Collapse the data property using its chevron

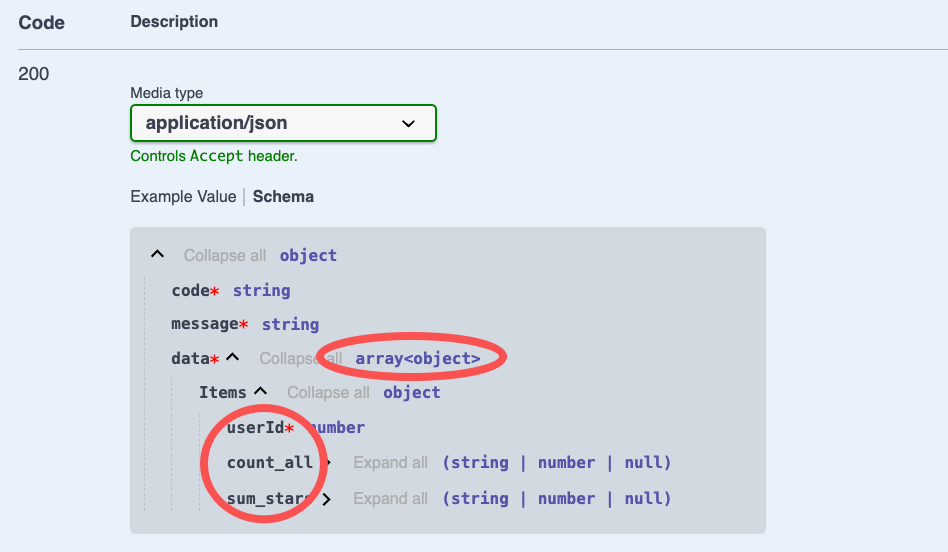[x=233, y=357]
